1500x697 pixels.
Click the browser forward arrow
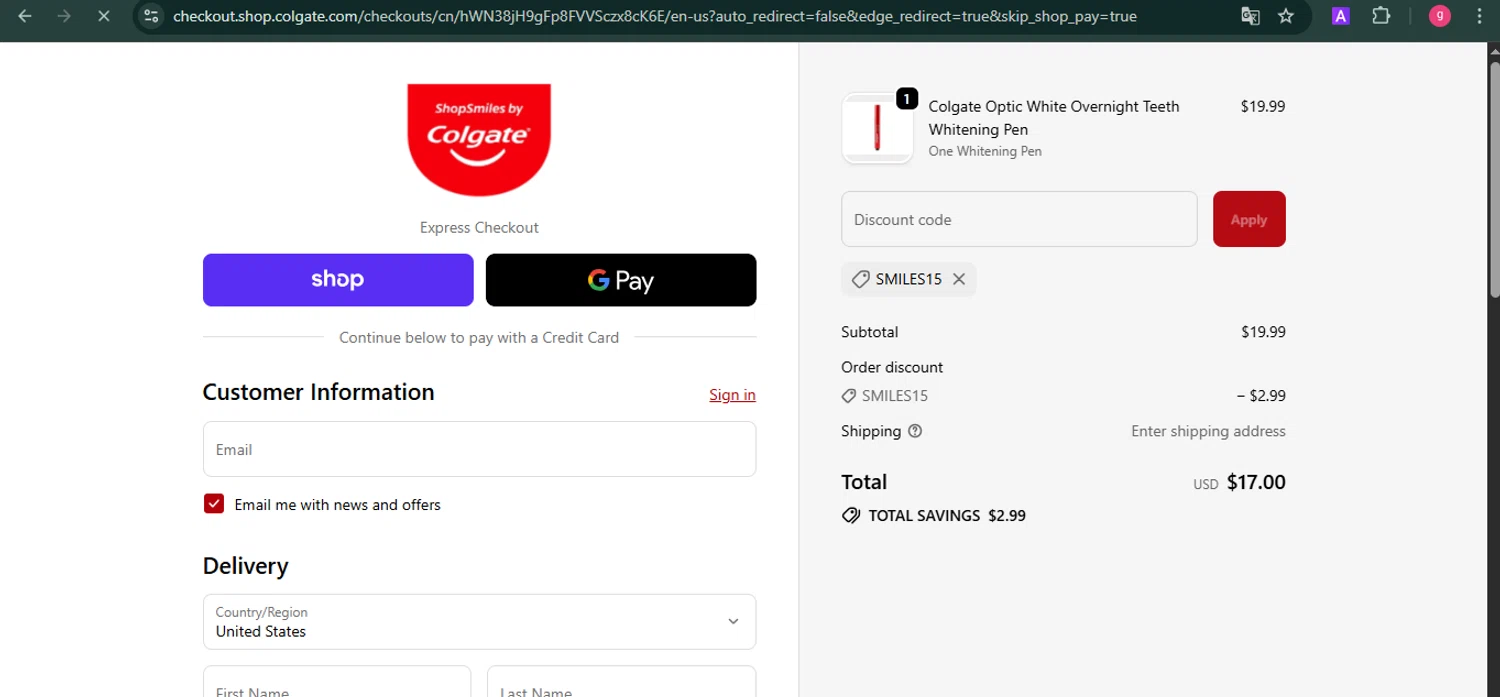click(x=64, y=16)
